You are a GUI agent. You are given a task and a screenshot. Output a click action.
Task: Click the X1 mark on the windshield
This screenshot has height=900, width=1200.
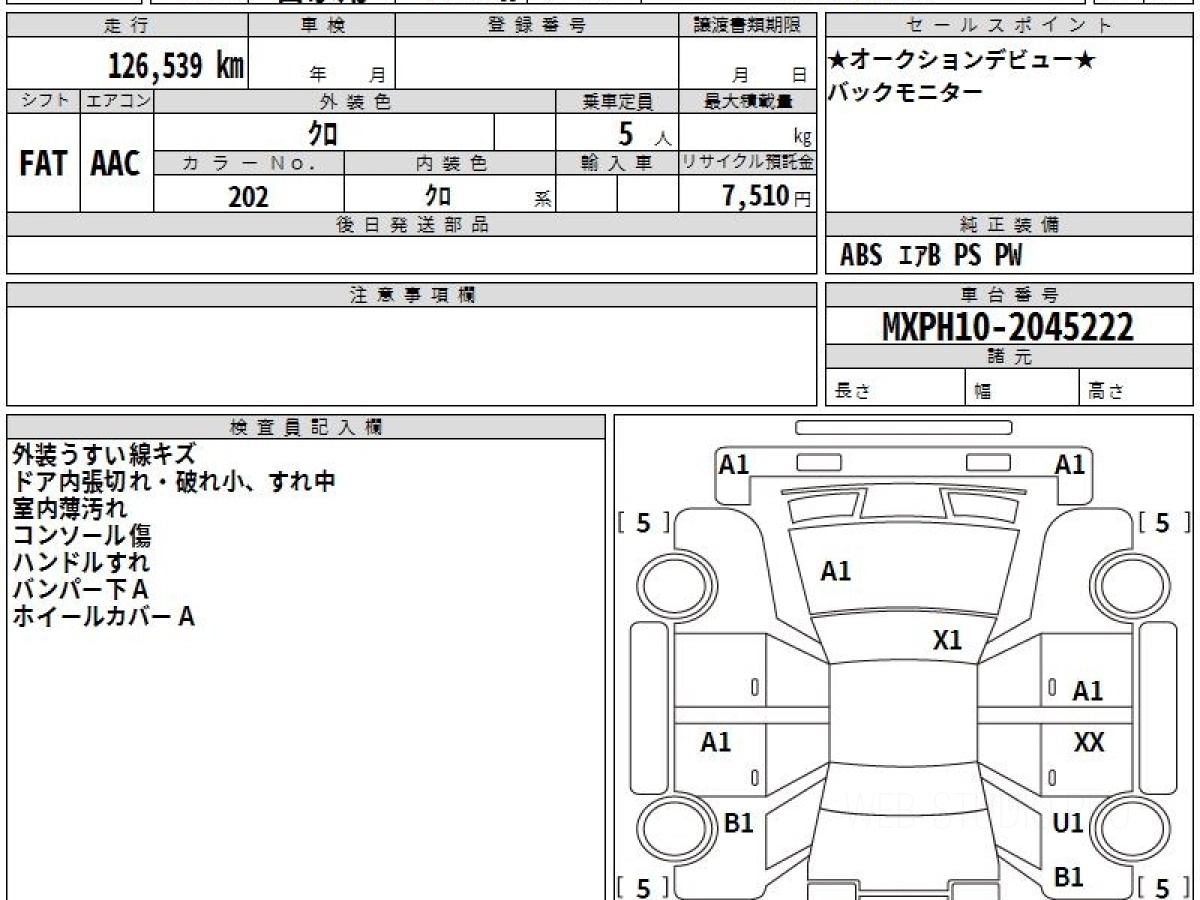[948, 640]
